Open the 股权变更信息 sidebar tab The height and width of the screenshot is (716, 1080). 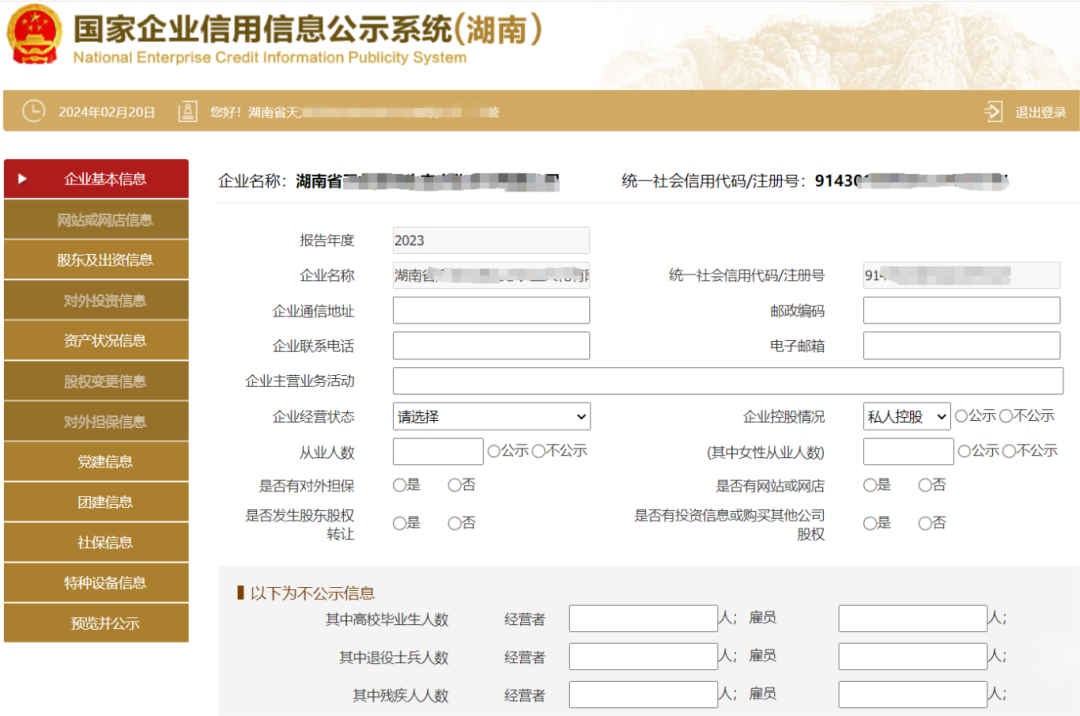pos(96,381)
